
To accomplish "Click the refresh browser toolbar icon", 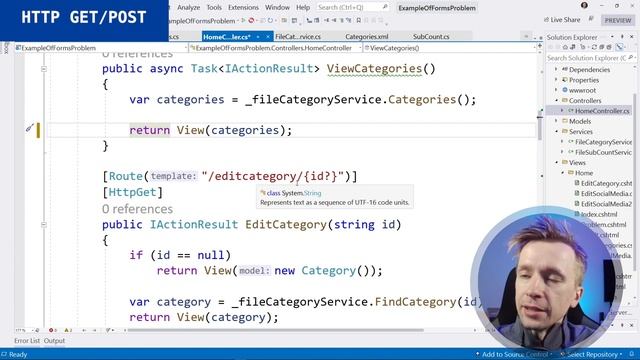I will pos(270,20).
